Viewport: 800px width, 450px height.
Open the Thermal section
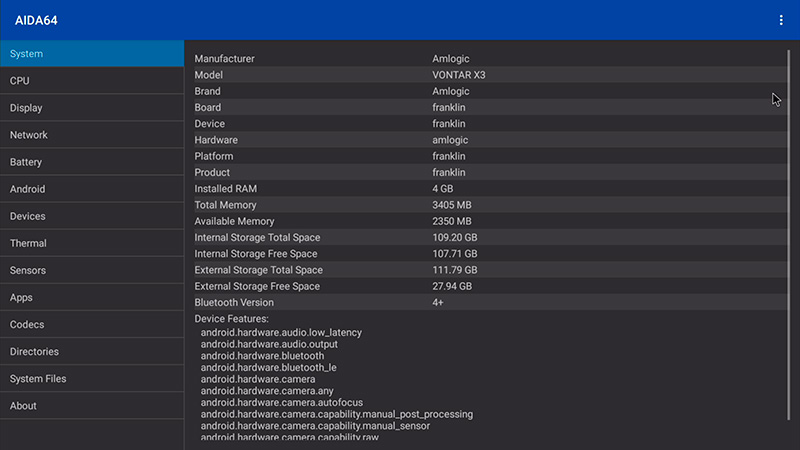pos(92,243)
